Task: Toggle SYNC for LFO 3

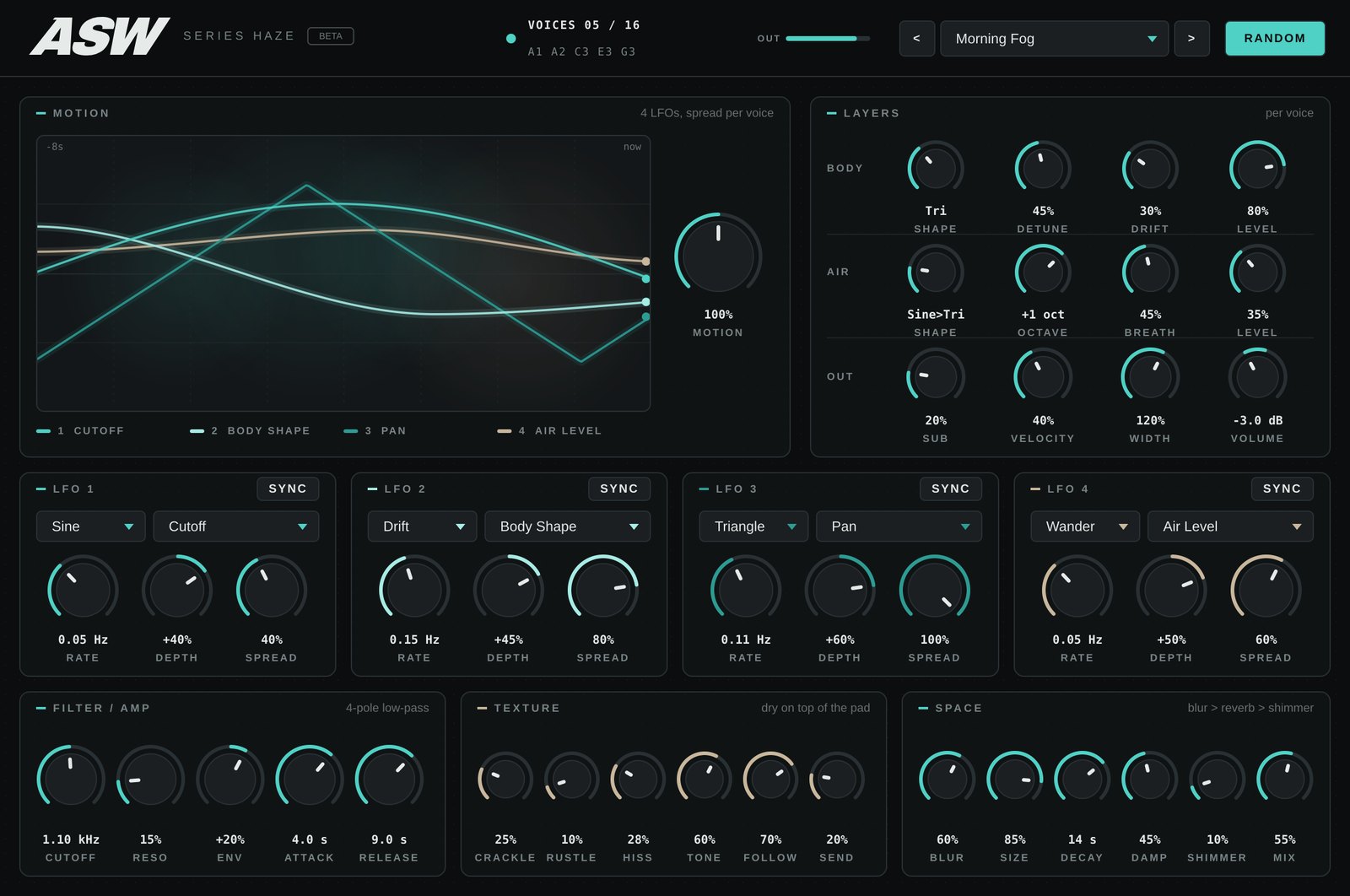Action: 951,488
